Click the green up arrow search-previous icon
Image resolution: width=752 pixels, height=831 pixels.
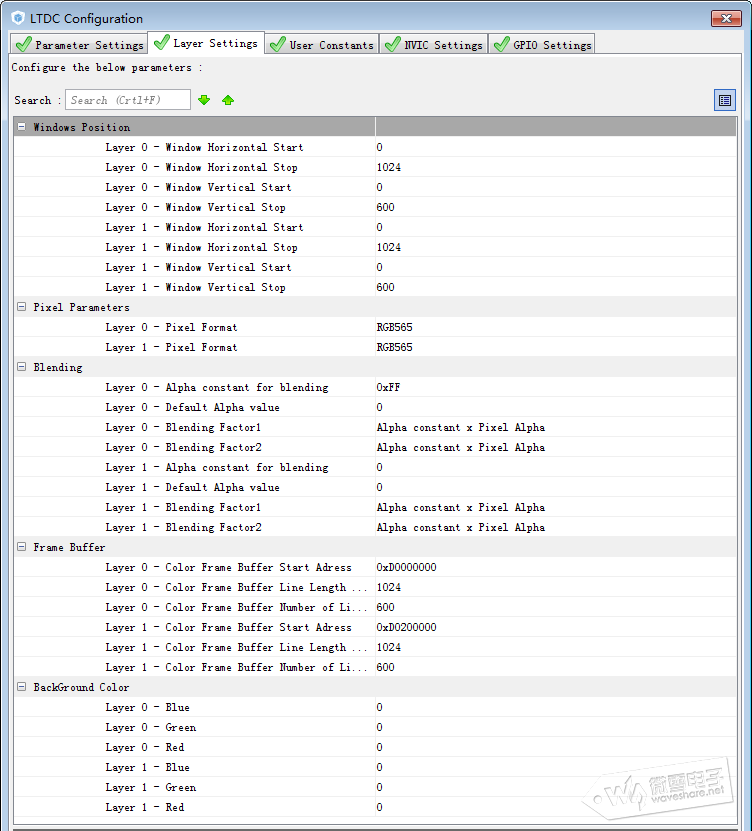pos(228,100)
